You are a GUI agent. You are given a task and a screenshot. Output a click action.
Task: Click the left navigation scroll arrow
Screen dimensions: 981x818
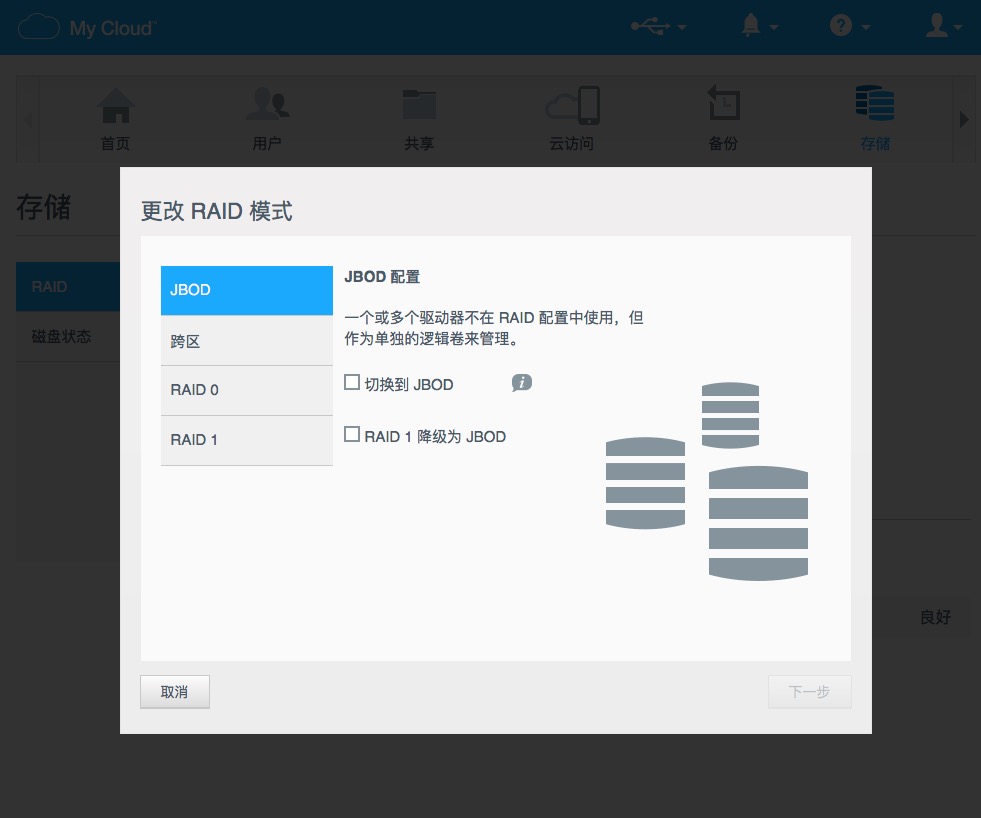tap(28, 119)
